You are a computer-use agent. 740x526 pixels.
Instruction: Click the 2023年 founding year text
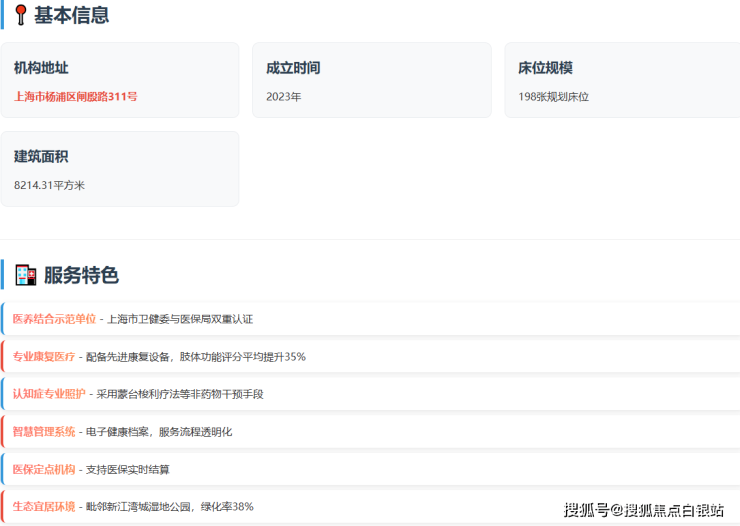[283, 97]
